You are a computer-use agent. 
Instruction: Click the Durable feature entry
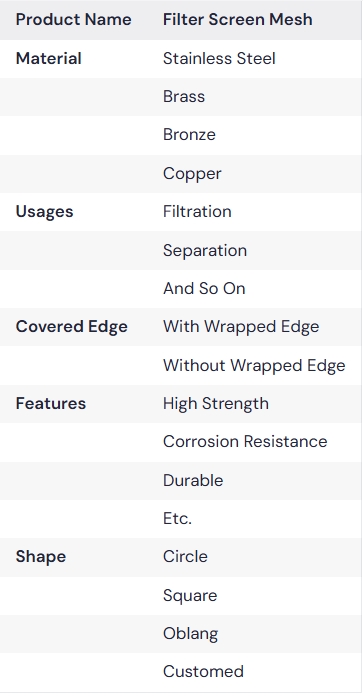193,480
